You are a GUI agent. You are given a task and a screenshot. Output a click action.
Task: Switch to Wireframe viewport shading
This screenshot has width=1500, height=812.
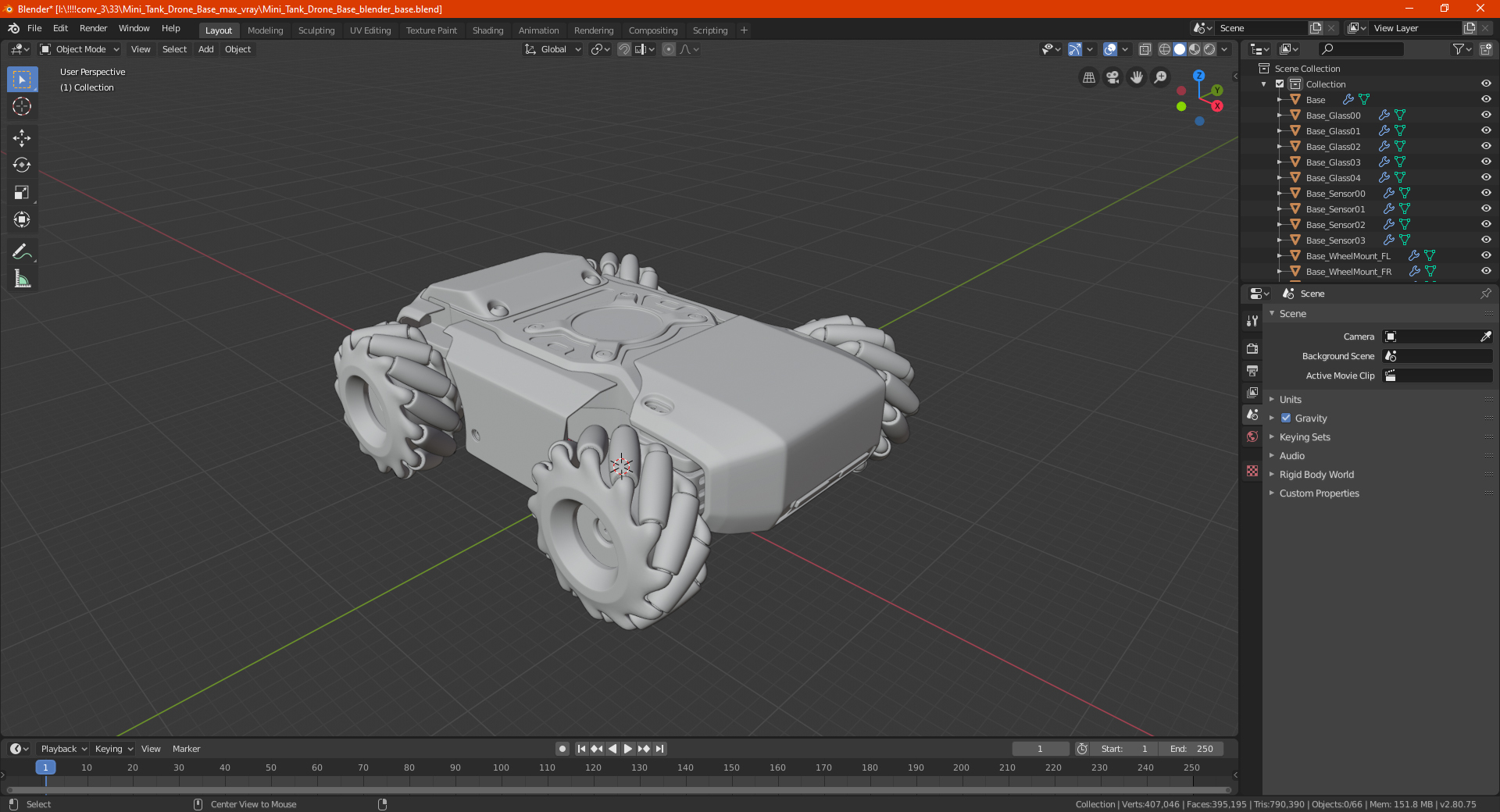click(1165, 49)
